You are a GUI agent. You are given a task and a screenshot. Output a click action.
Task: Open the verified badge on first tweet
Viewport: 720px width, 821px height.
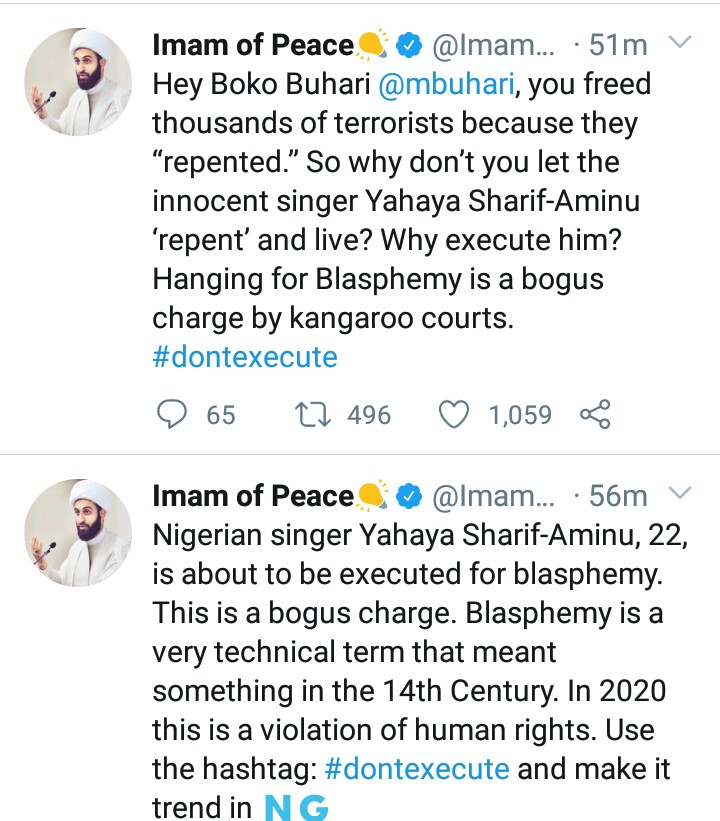tap(408, 45)
